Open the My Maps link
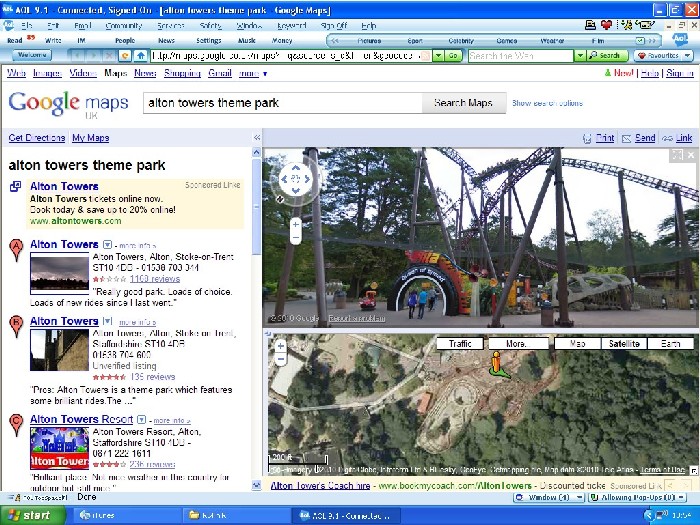The height and width of the screenshot is (525, 700). point(91,138)
